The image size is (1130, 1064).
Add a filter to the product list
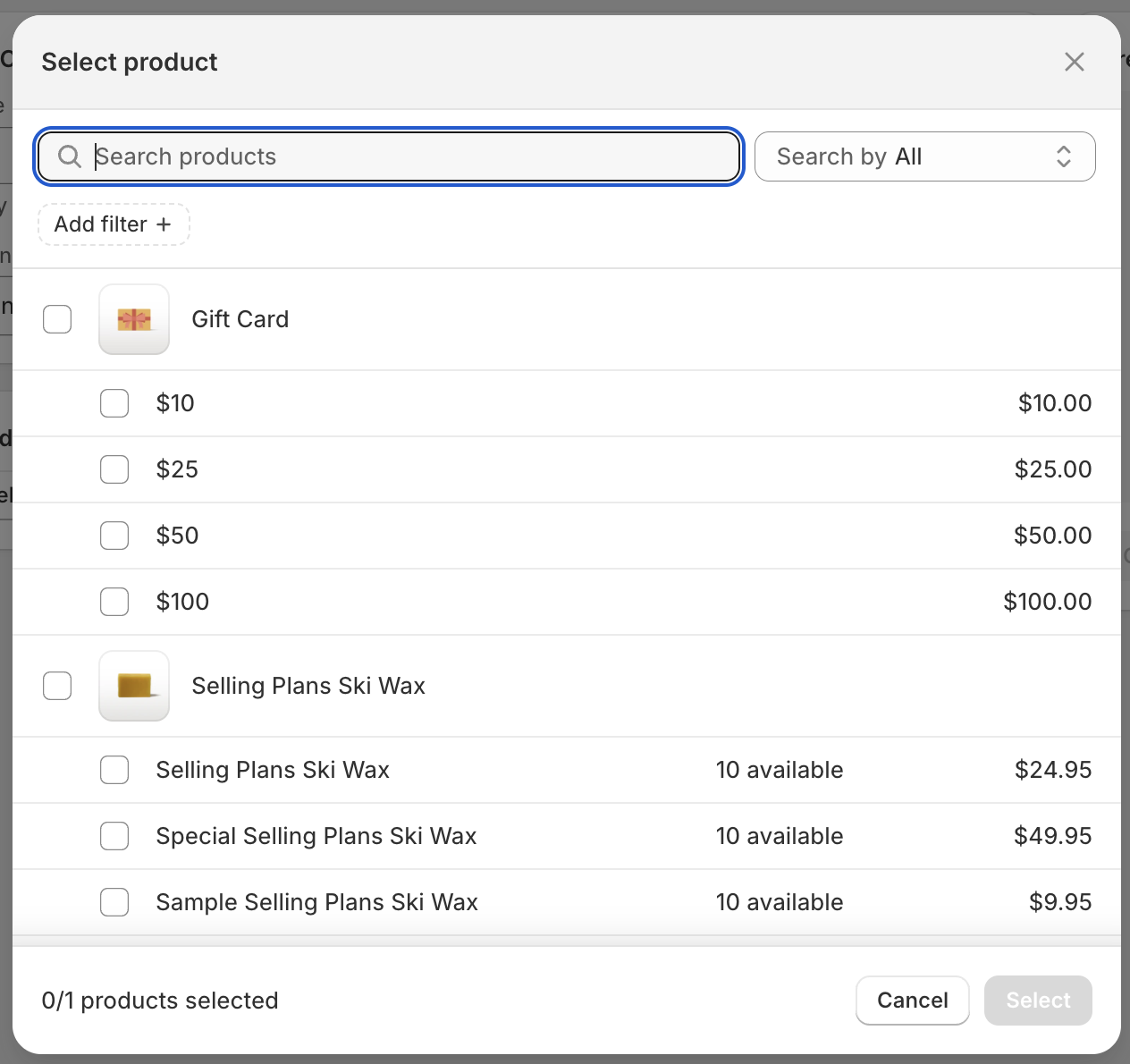(114, 224)
